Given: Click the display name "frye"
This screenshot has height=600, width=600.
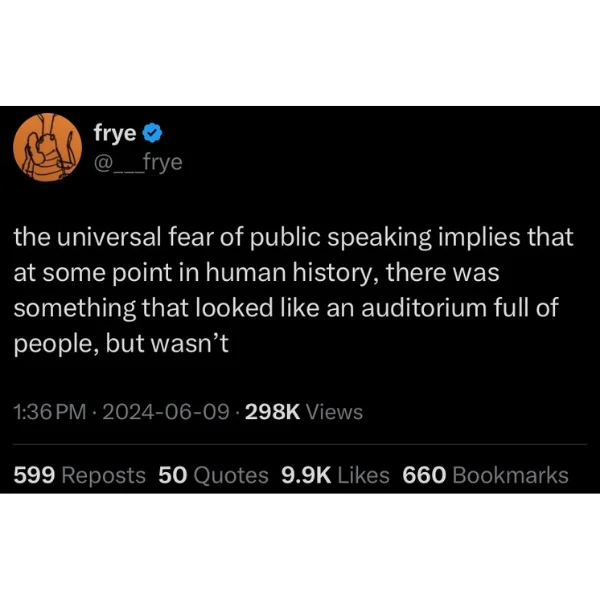Looking at the screenshot, I should (115, 134).
